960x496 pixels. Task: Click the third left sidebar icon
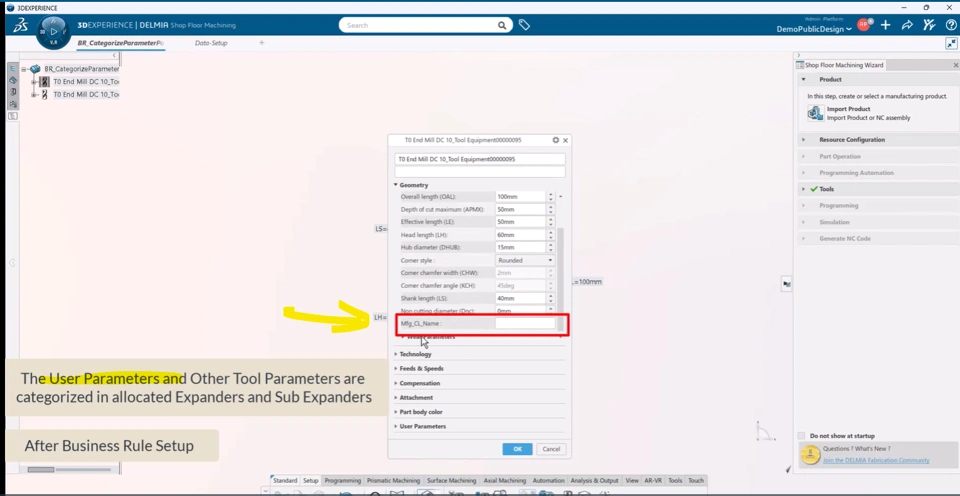pyautogui.click(x=12, y=92)
